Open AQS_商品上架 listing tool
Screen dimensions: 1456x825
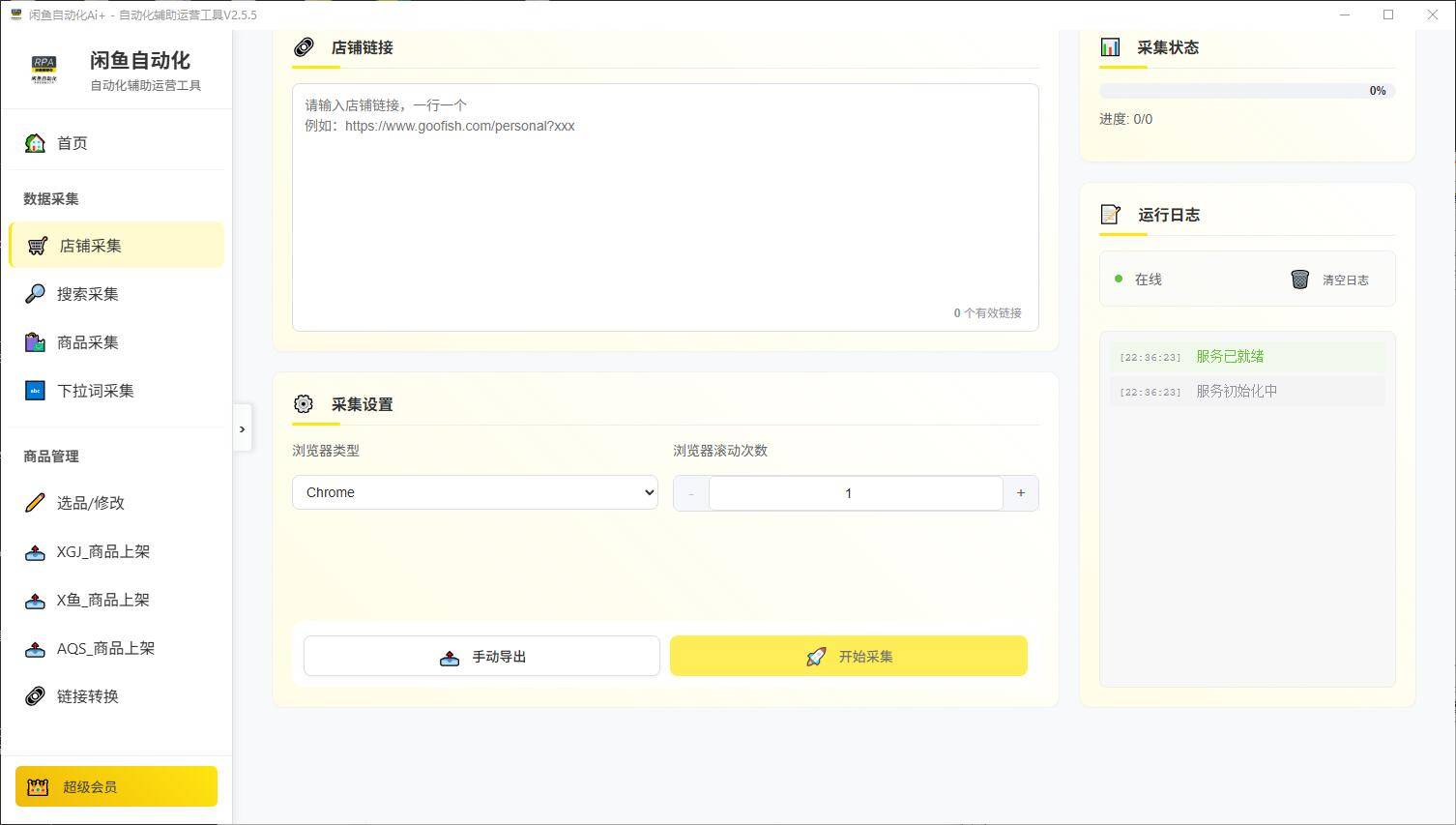pyautogui.click(x=106, y=648)
